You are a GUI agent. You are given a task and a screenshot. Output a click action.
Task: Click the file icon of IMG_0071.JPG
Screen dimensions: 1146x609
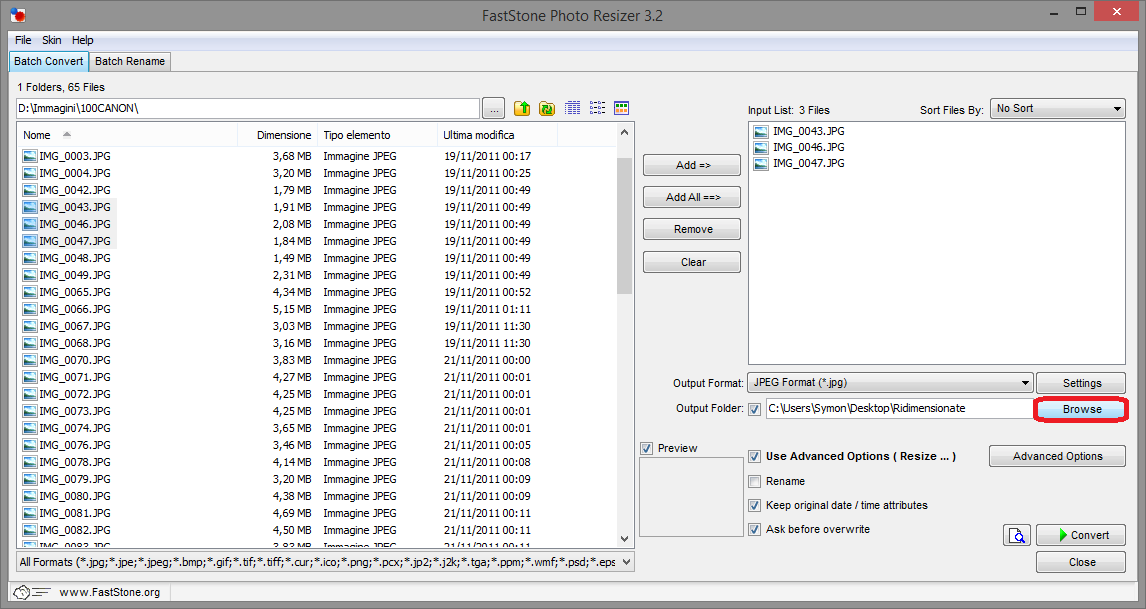pos(30,377)
